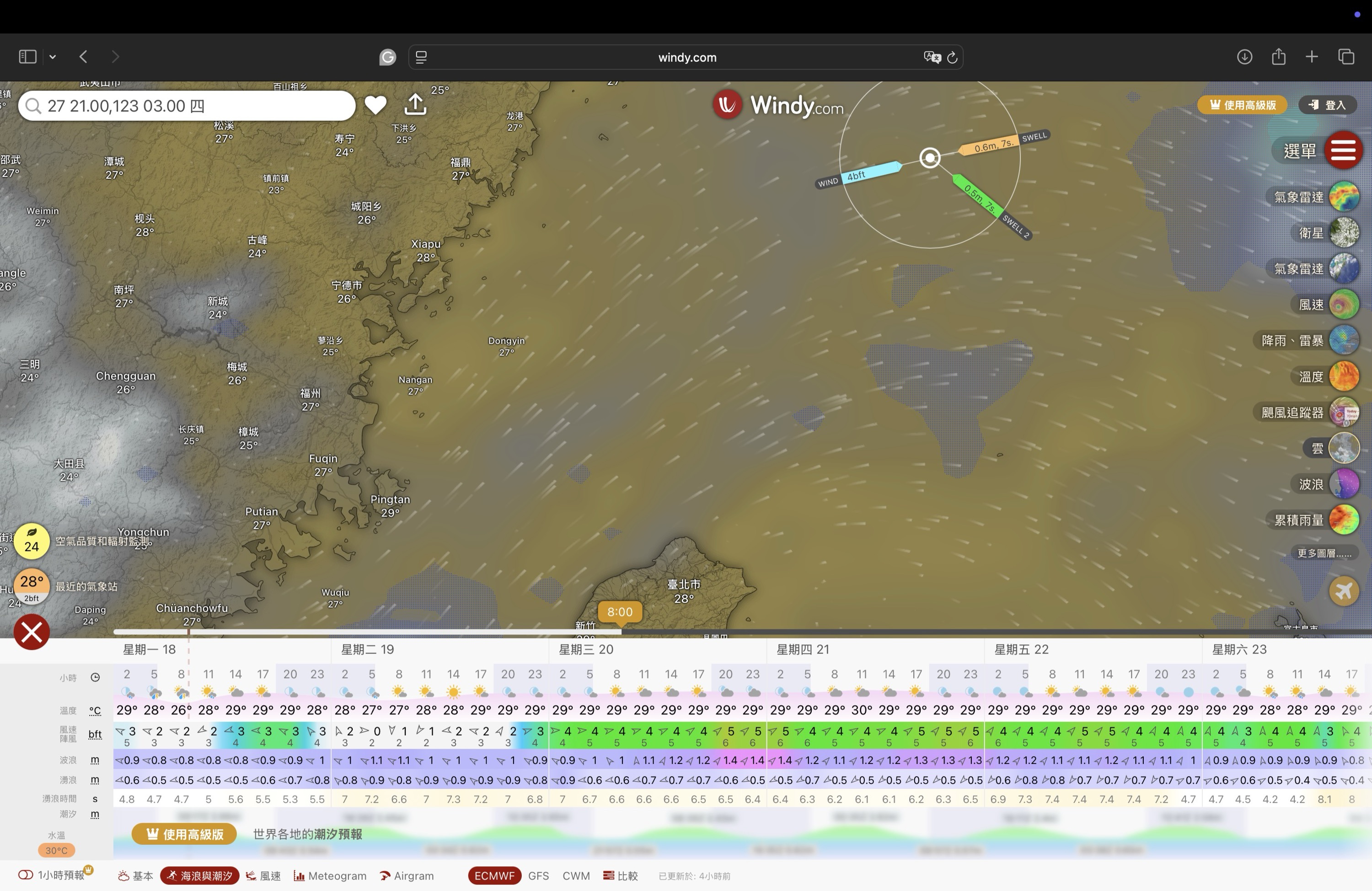Switch to the Airgram tab

pyautogui.click(x=407, y=875)
